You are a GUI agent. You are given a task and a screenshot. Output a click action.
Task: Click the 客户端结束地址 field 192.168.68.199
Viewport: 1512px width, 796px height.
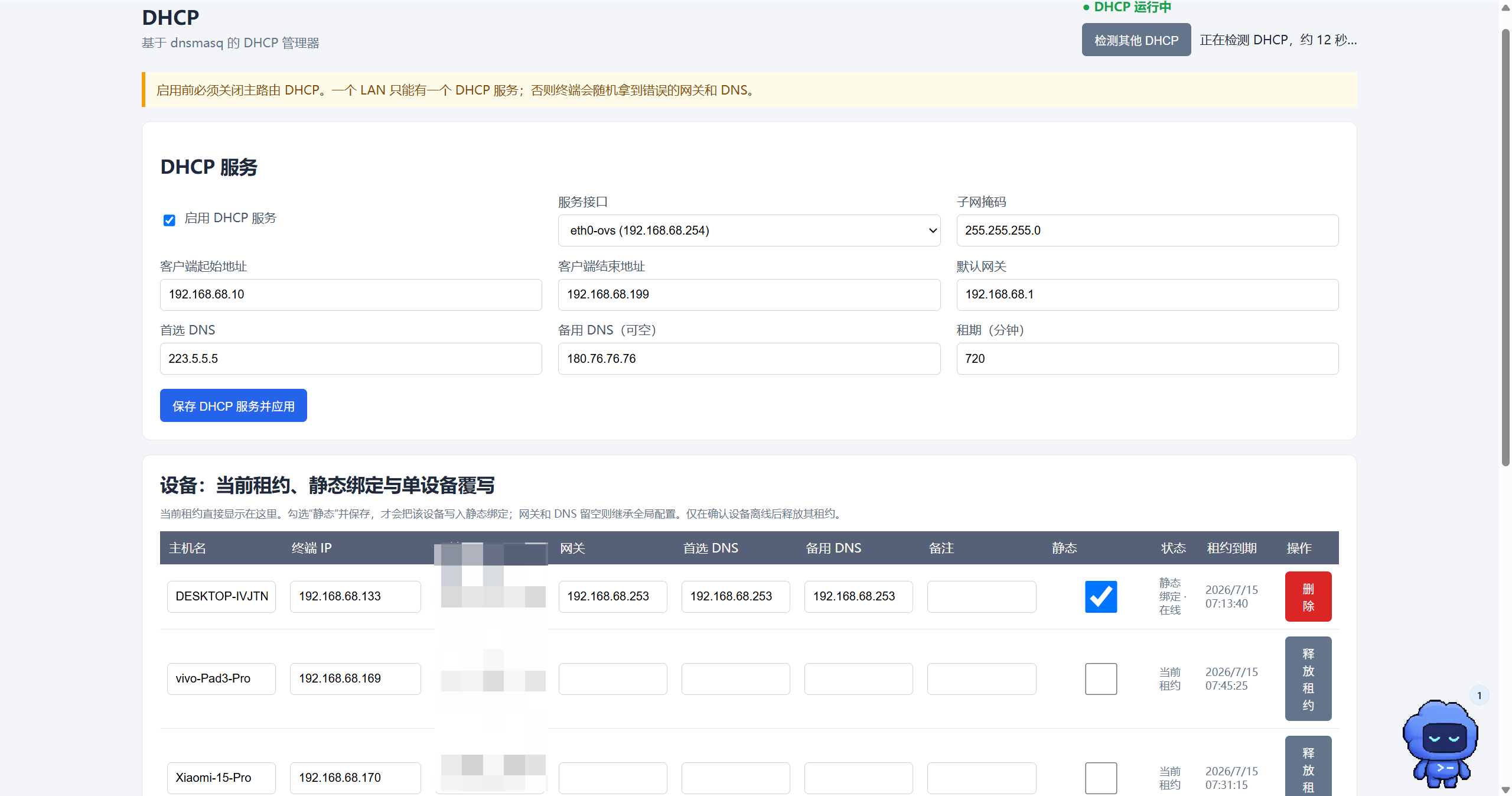(749, 294)
